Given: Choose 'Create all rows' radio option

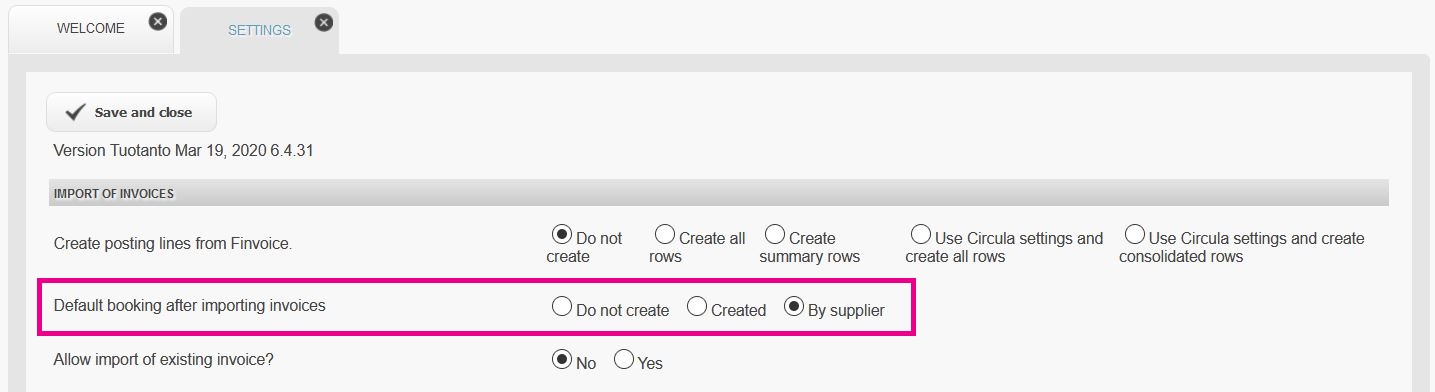Looking at the screenshot, I should click(x=665, y=235).
